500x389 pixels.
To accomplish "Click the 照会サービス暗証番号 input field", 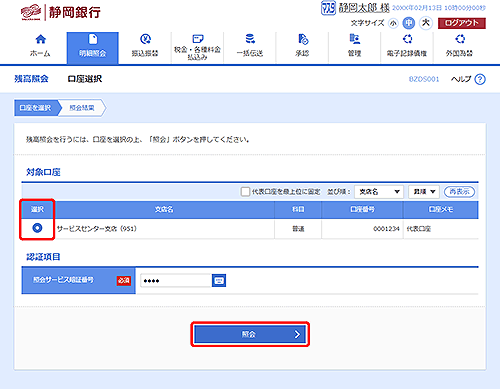I will click(x=176, y=281).
